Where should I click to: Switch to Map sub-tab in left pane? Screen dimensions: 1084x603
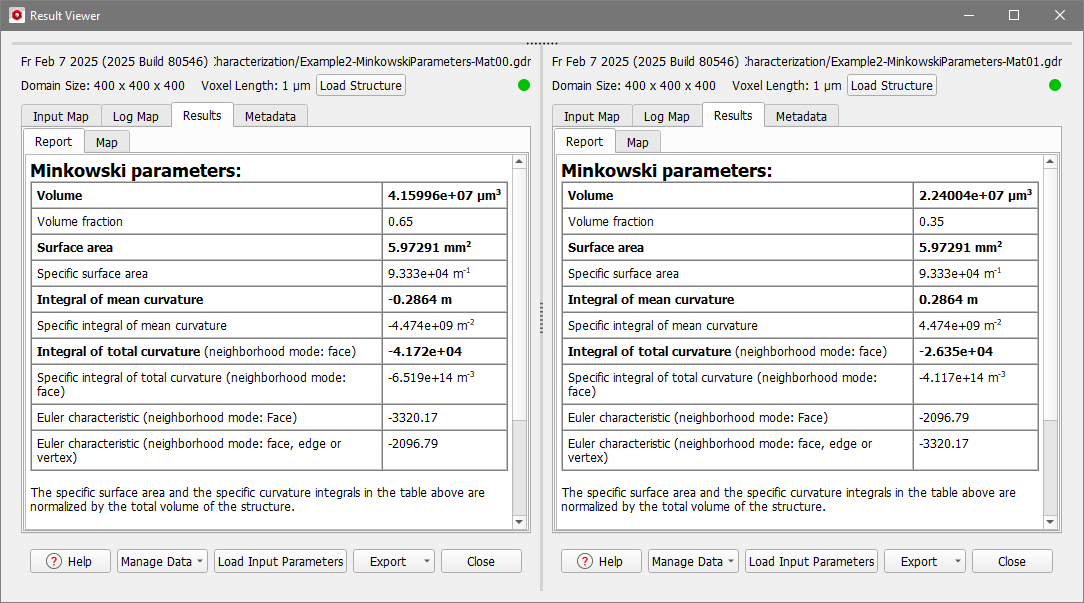106,142
